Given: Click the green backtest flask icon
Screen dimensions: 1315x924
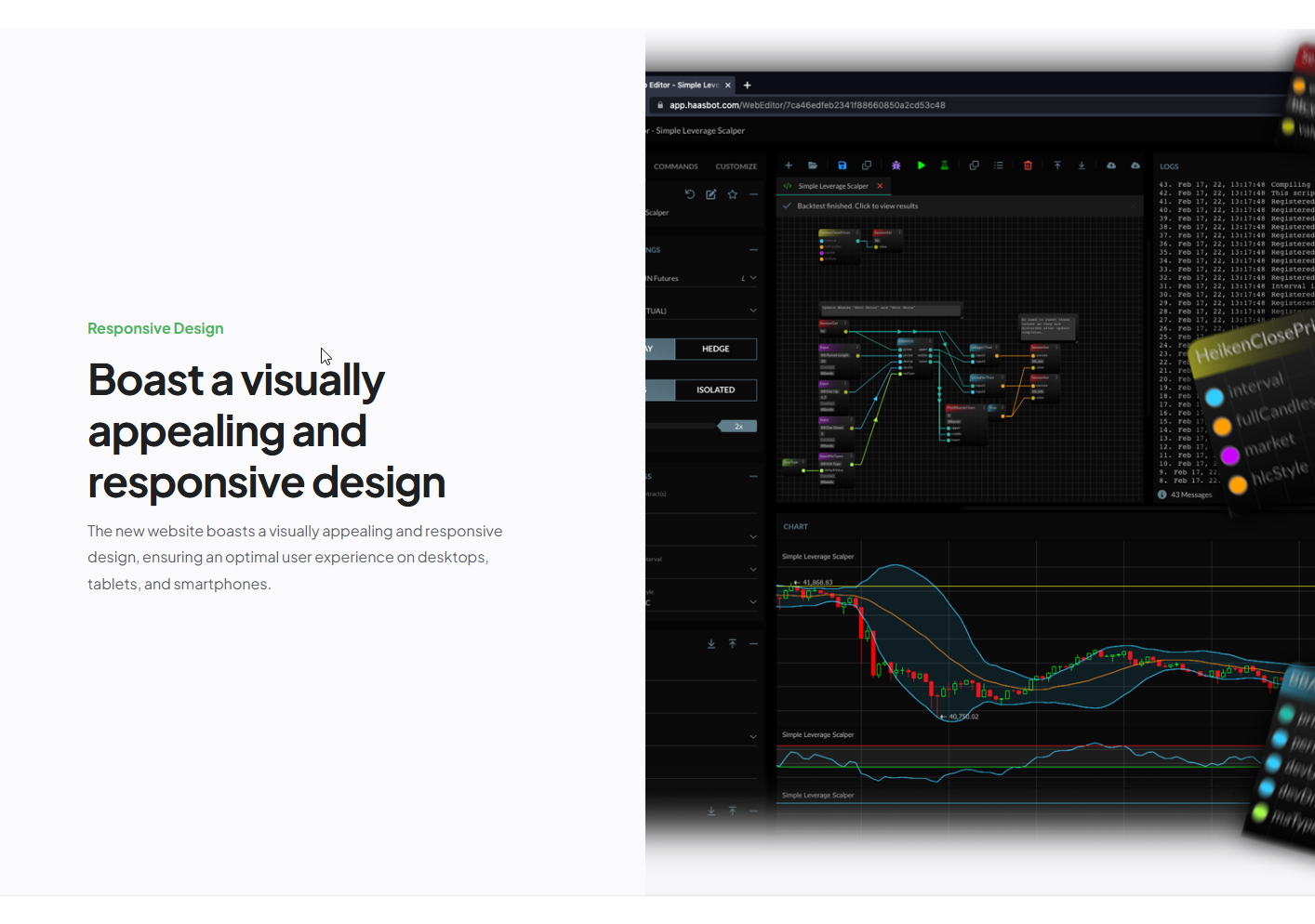Looking at the screenshot, I should 944,165.
